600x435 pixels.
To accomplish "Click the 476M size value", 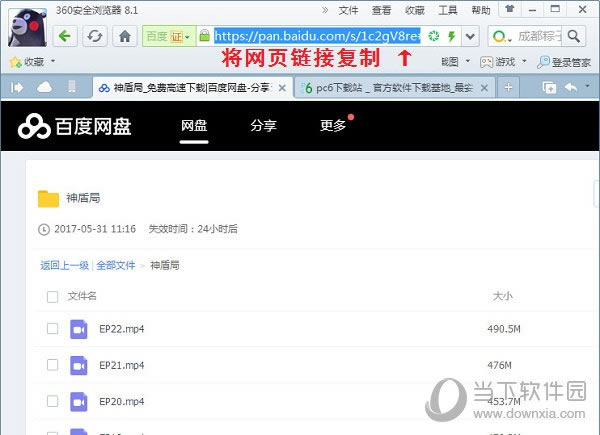I will pos(499,365).
